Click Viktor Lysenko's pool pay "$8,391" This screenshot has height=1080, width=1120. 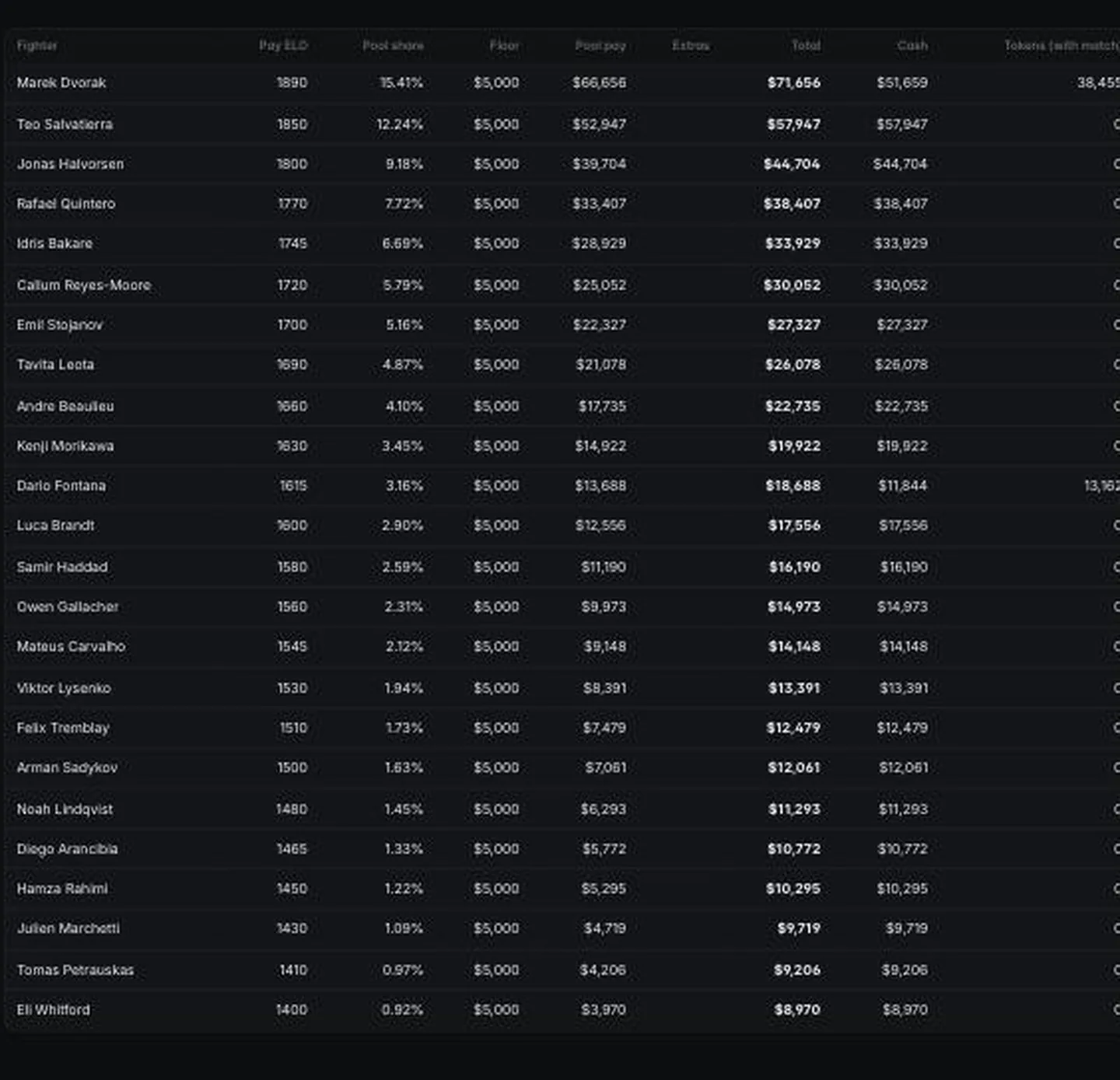[604, 689]
